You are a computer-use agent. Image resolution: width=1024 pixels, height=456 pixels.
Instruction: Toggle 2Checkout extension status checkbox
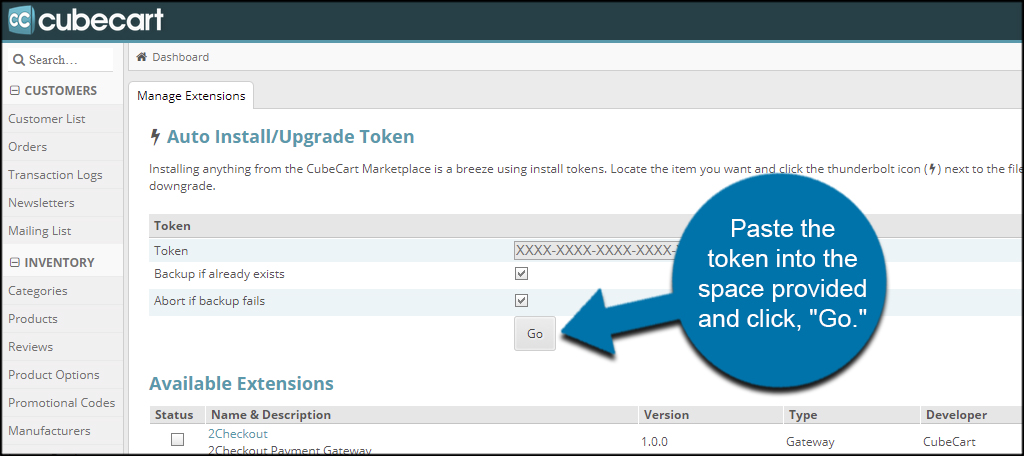click(x=177, y=440)
